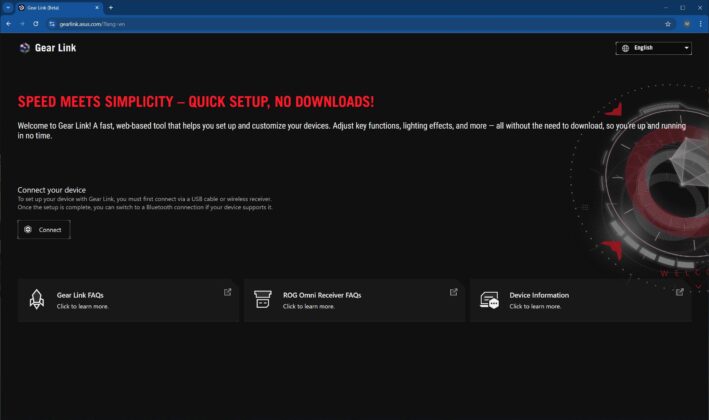Click the Connect button's device icon
The width and height of the screenshot is (709, 420).
coord(28,229)
